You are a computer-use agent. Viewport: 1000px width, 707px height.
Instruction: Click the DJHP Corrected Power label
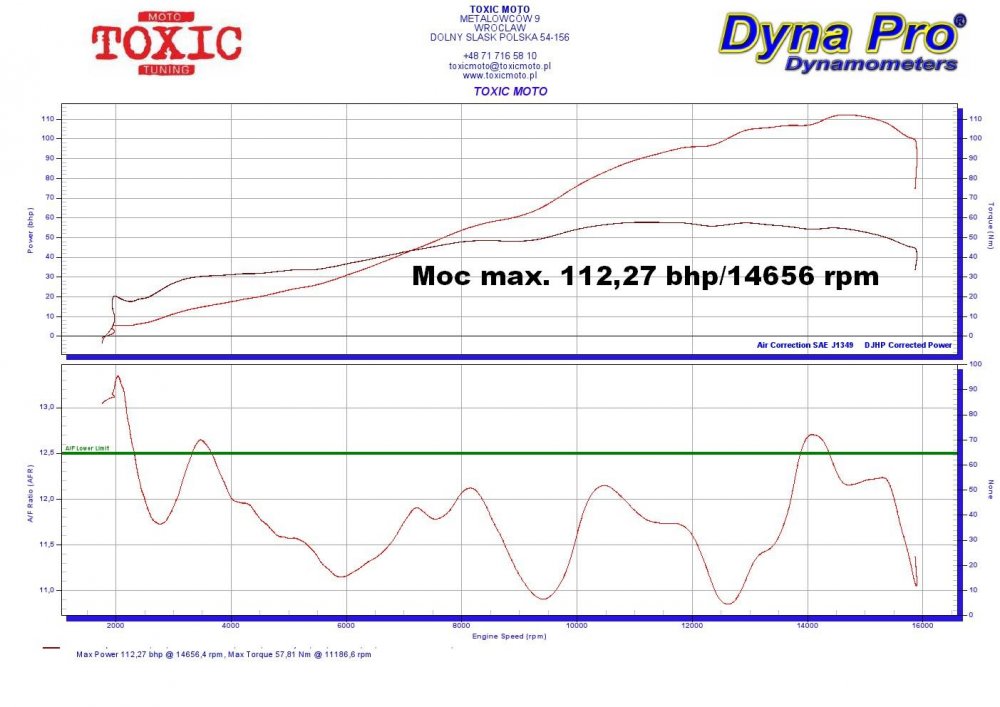(x=908, y=344)
